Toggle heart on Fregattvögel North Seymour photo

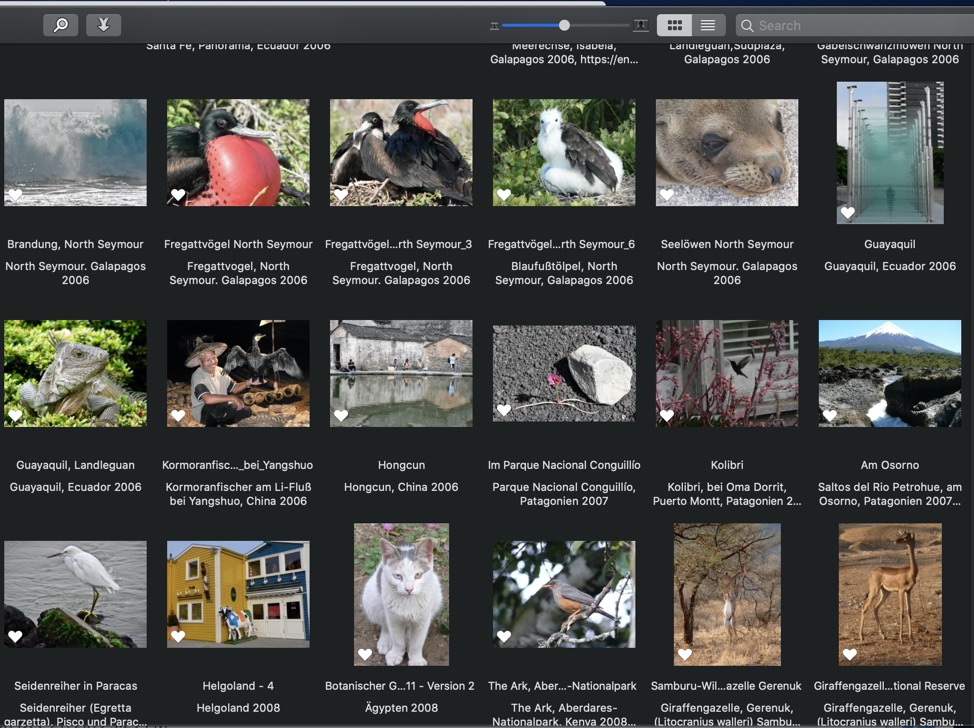click(178, 195)
